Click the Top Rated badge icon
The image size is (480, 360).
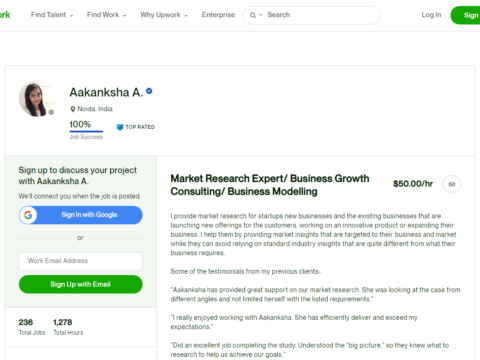pyautogui.click(x=120, y=127)
